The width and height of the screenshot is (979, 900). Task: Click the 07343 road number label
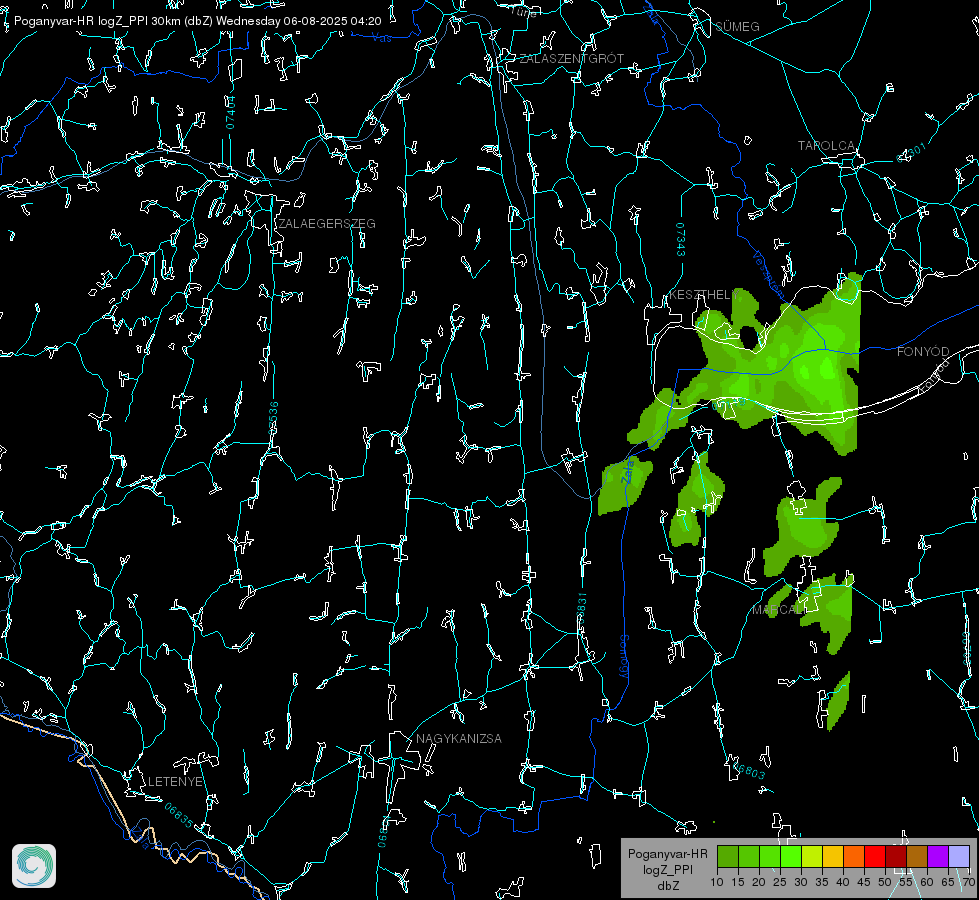[x=680, y=240]
